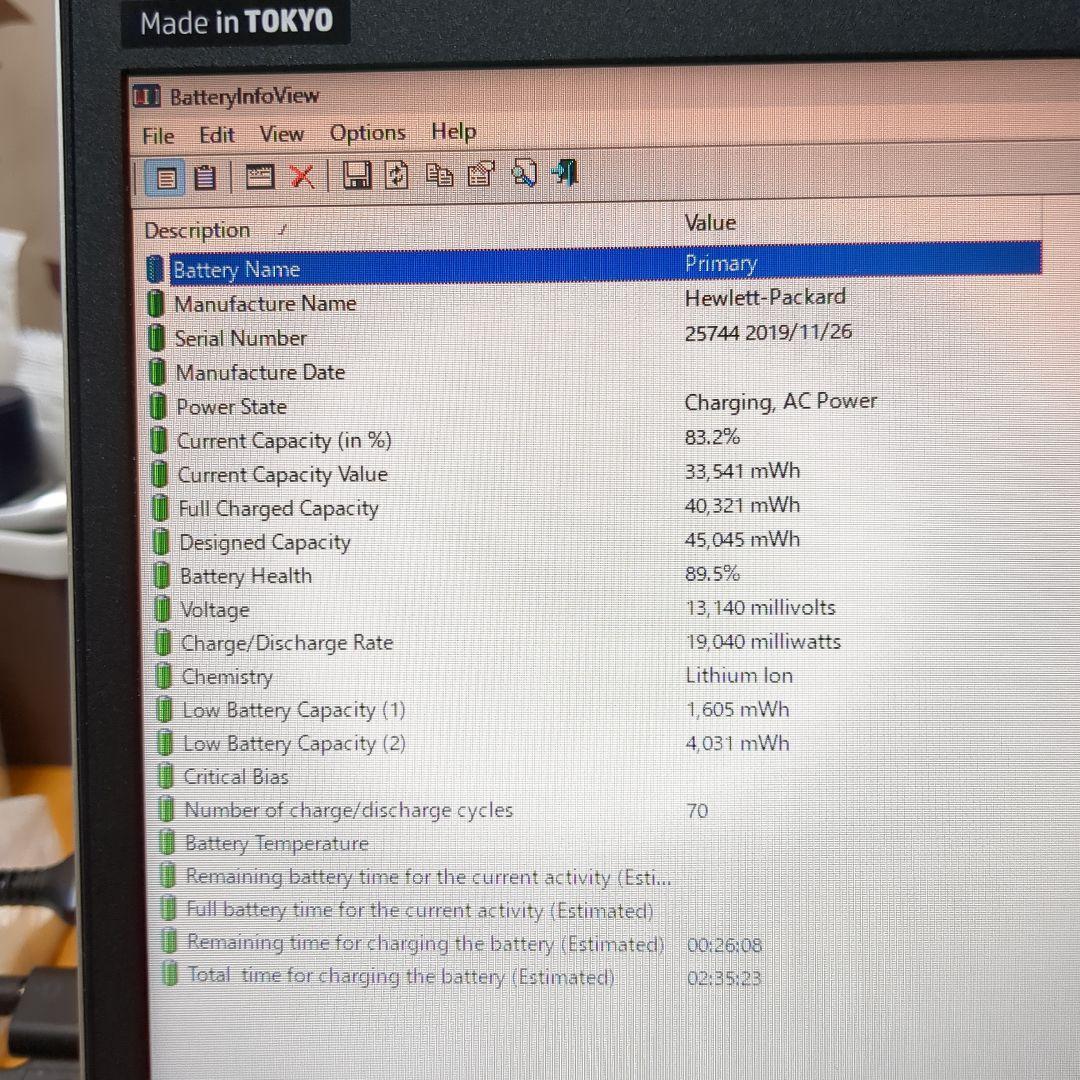The width and height of the screenshot is (1080, 1080).
Task: Select the Battery Health row
Action: [x=246, y=575]
